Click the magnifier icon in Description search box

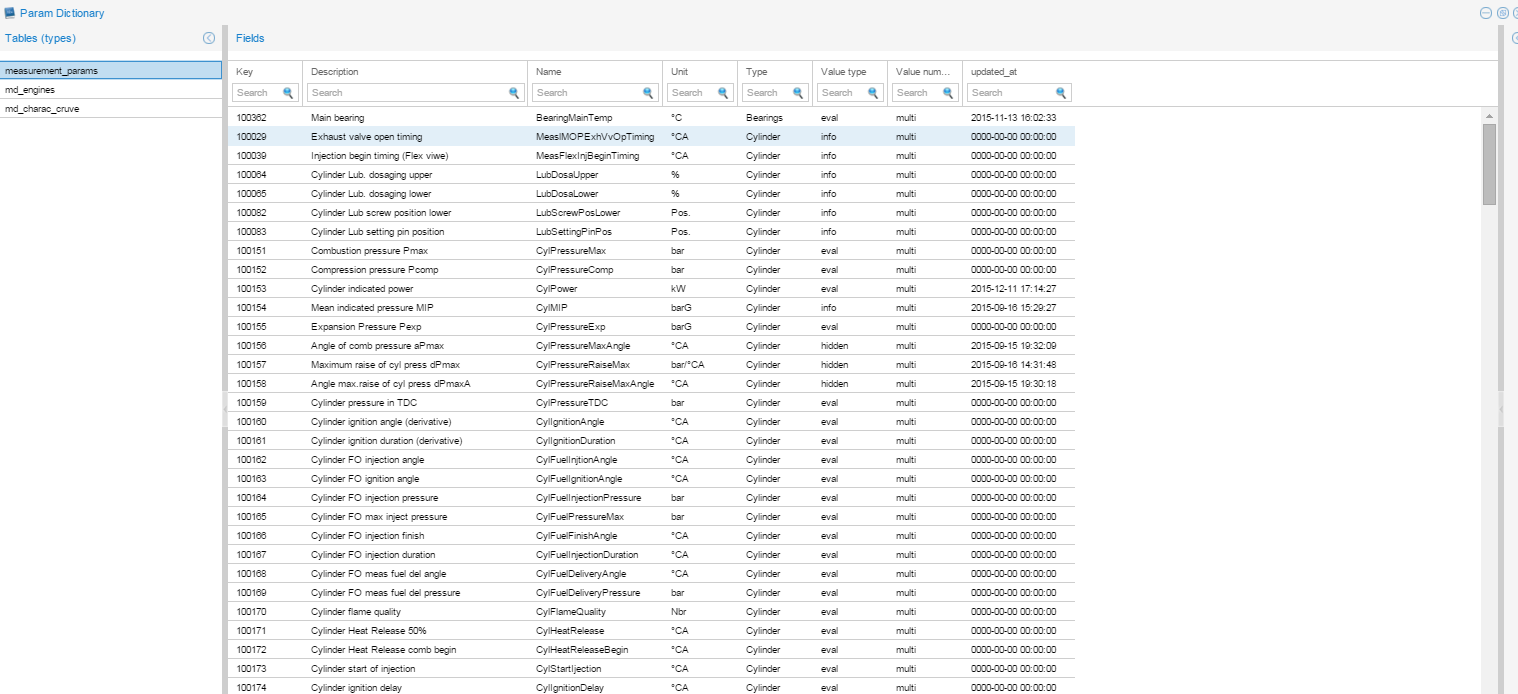click(x=514, y=93)
